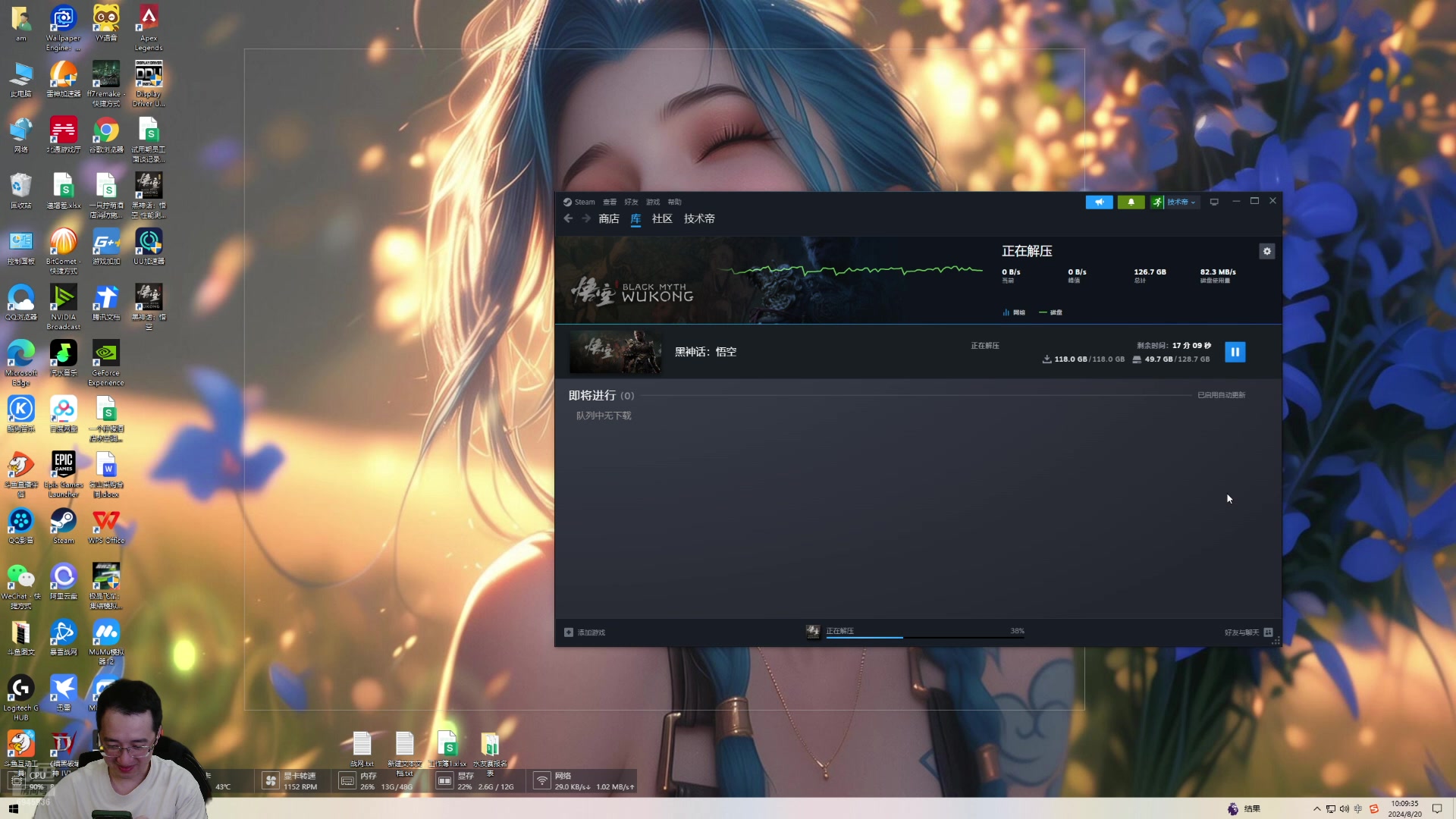The height and width of the screenshot is (819, 1456).
Task: Click the taskbar volume icon
Action: point(1344,809)
